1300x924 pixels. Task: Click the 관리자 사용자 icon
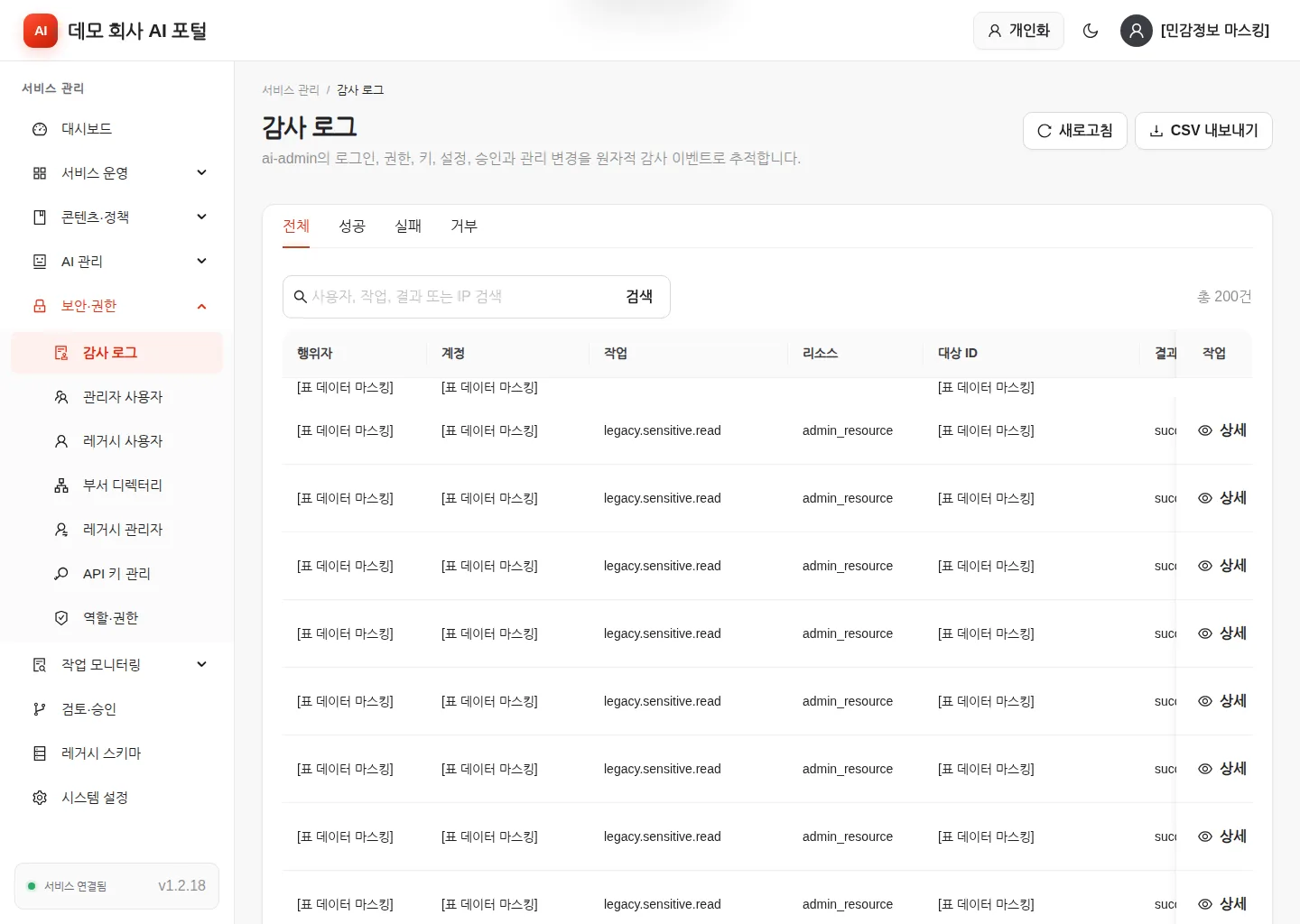pos(61,397)
